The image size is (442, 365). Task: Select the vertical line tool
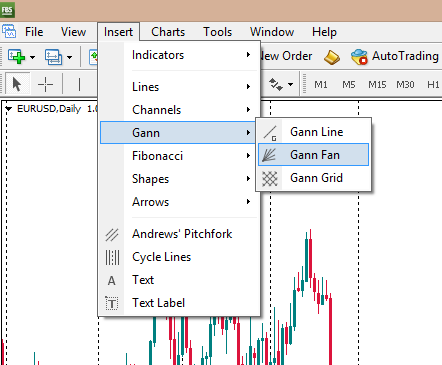pyautogui.click(x=79, y=84)
